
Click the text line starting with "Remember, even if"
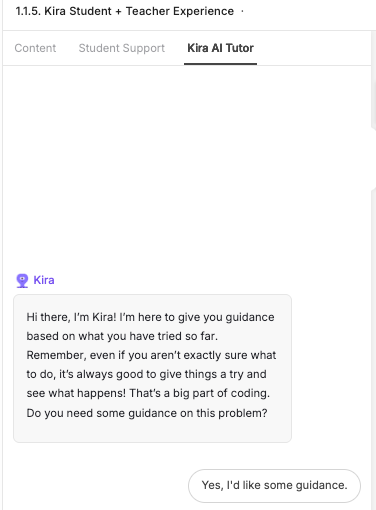151,355
